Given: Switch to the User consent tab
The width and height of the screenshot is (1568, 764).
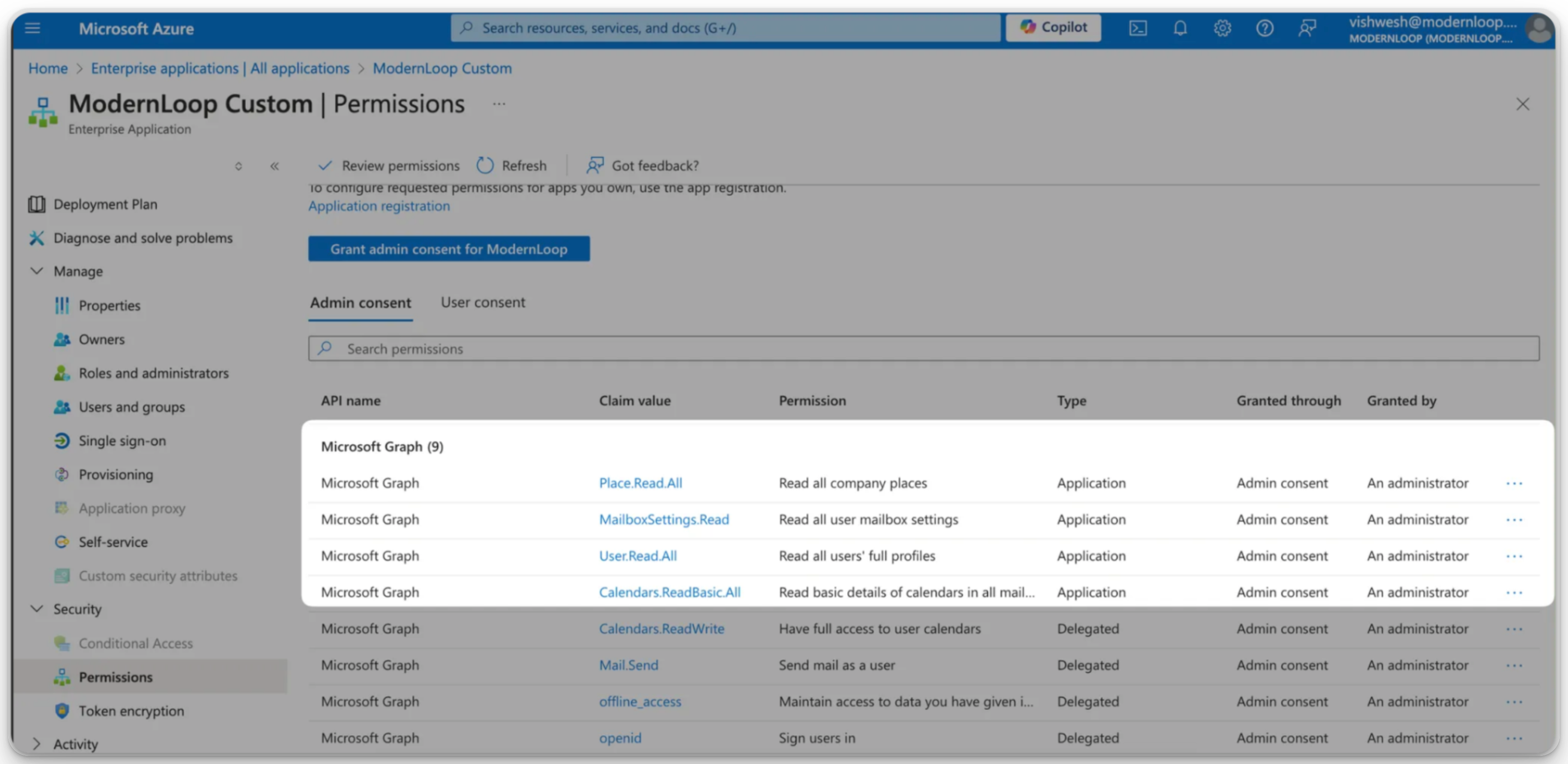Looking at the screenshot, I should coord(483,302).
